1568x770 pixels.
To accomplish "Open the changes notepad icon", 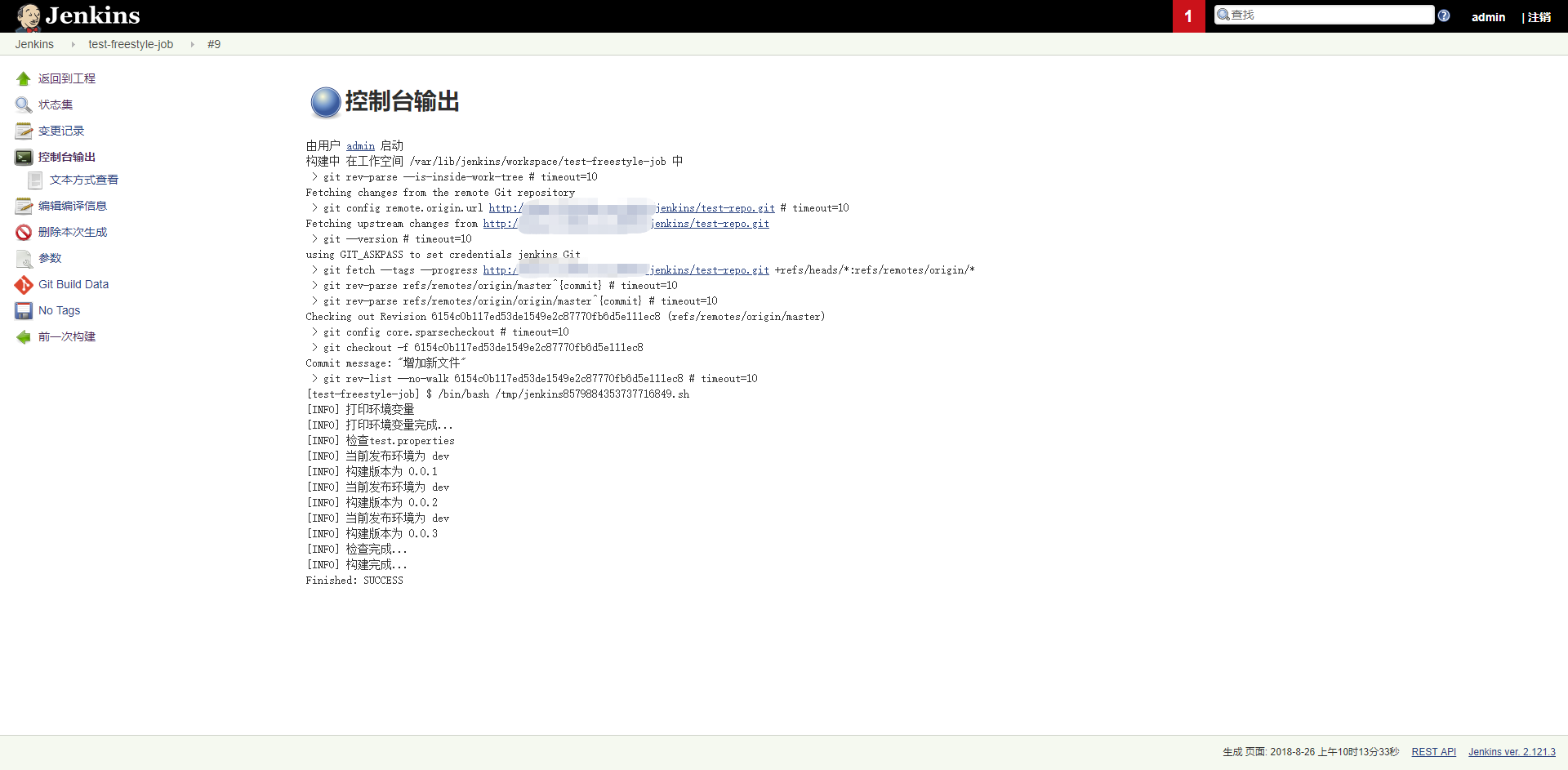I will tap(23, 131).
